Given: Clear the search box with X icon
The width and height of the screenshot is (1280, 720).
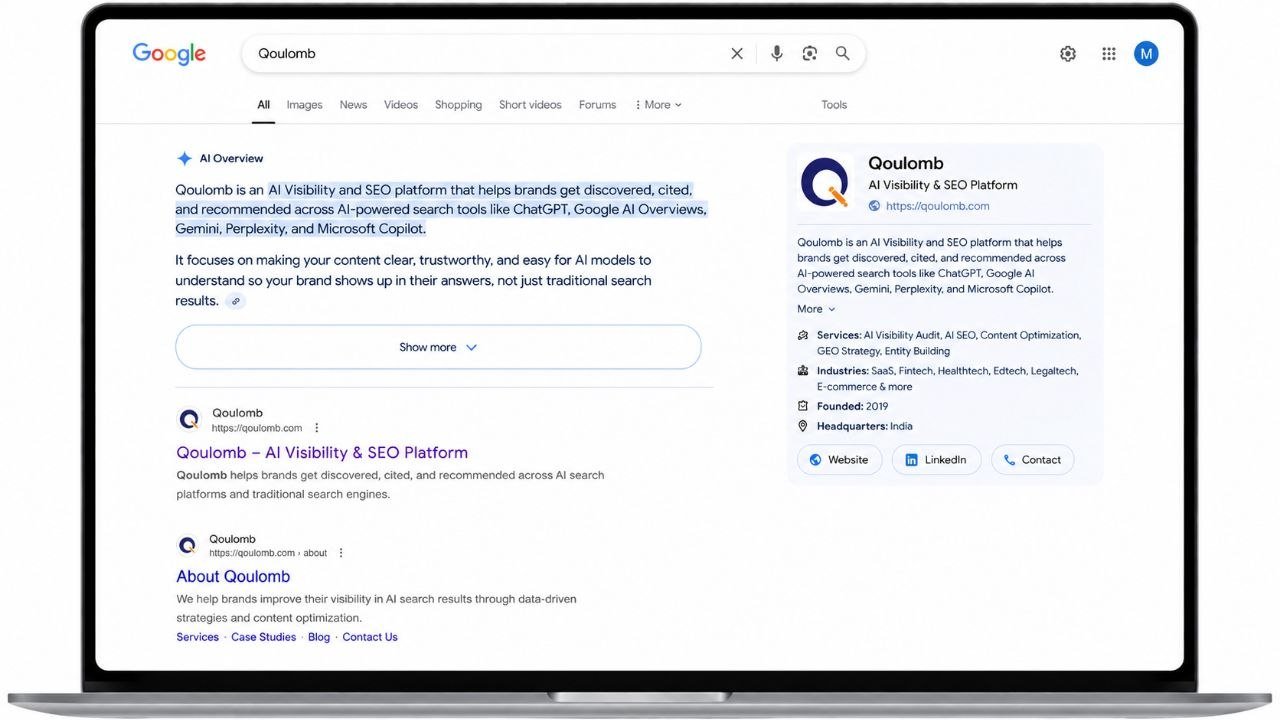Looking at the screenshot, I should 737,54.
